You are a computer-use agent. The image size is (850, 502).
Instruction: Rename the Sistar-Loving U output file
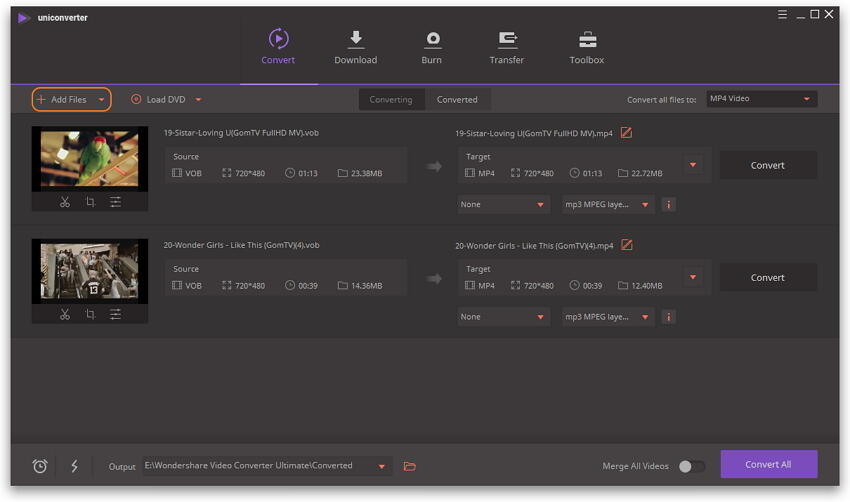[626, 133]
